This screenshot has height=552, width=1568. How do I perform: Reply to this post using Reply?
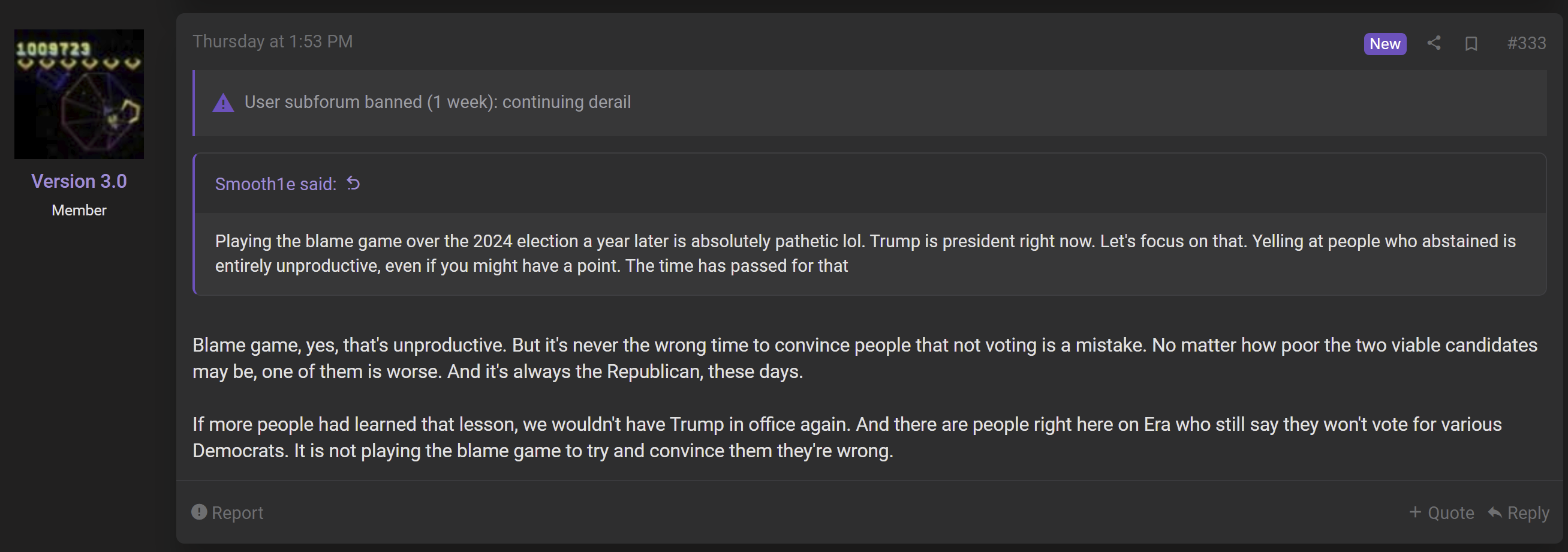point(1519,512)
